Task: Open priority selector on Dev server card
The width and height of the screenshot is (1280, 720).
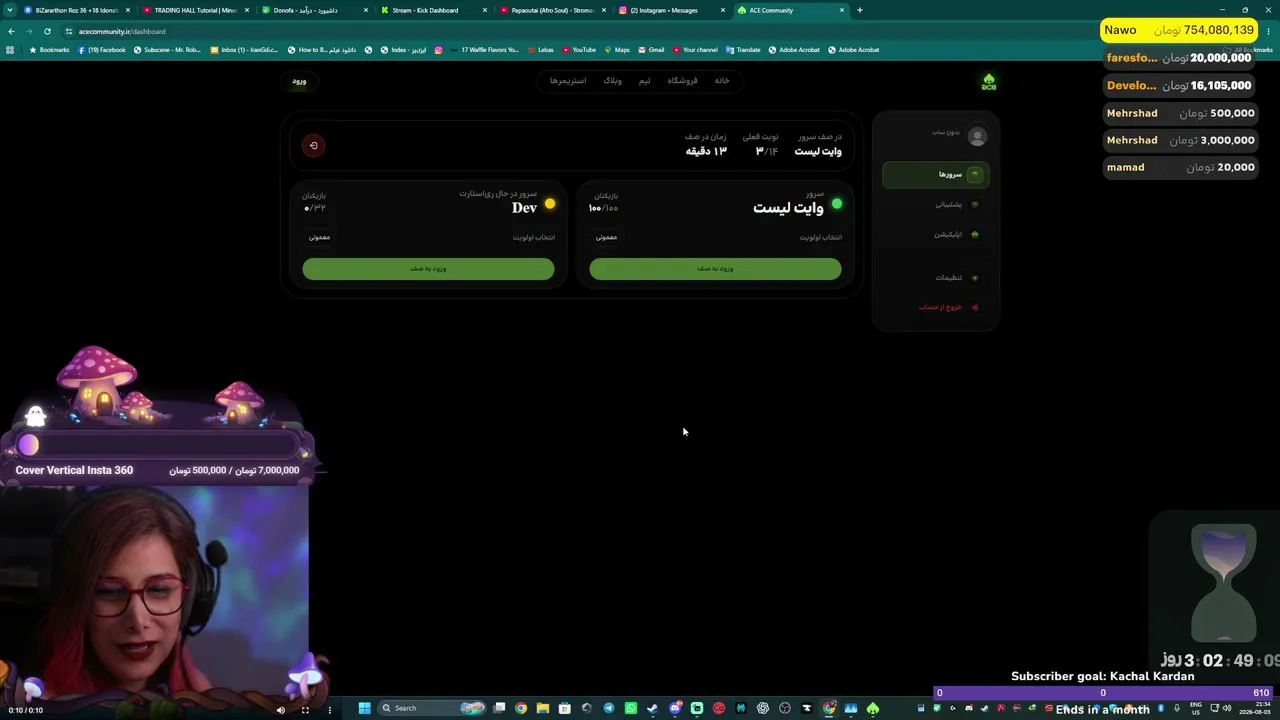Action: pyautogui.click(x=319, y=237)
